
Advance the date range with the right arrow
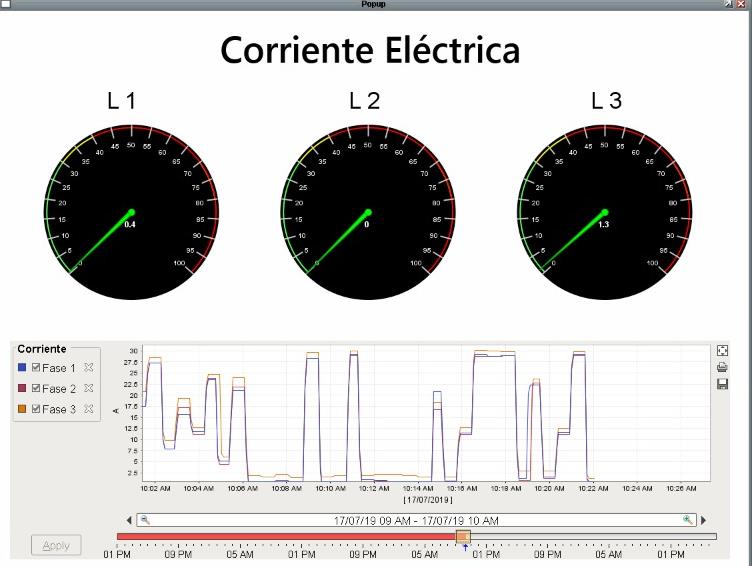pos(703,521)
